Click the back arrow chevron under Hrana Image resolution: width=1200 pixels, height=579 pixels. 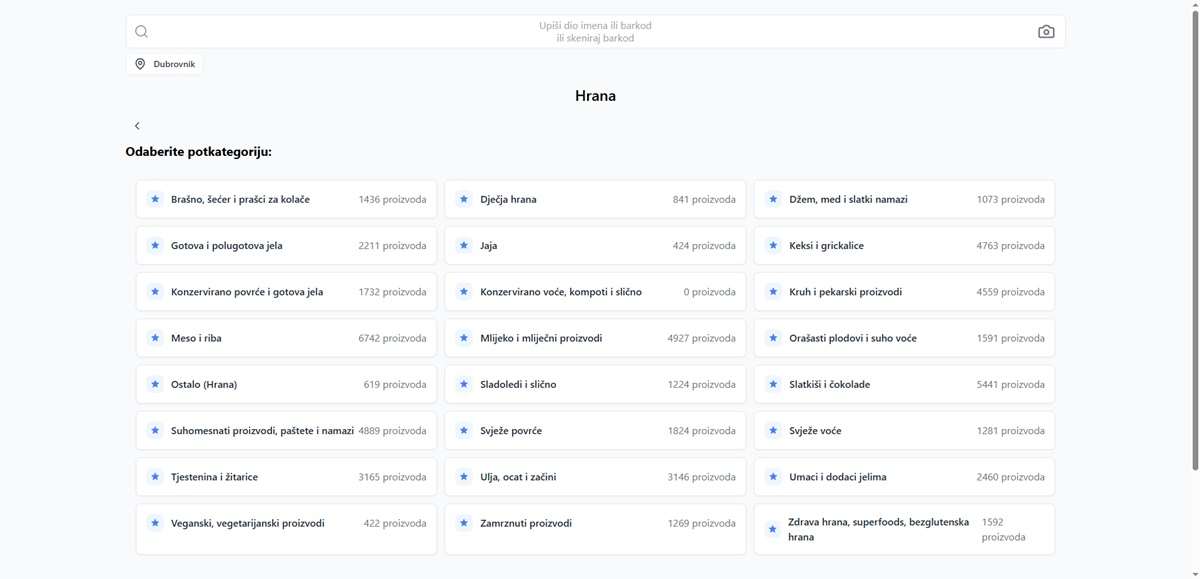pos(137,126)
